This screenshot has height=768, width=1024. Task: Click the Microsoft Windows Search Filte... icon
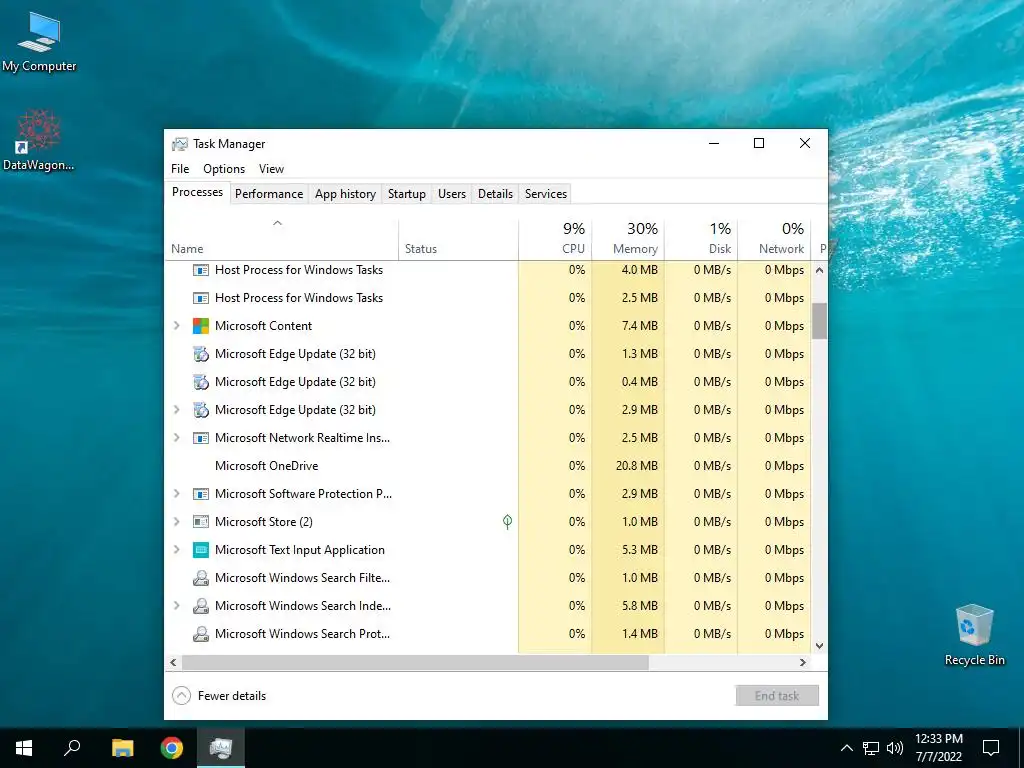coord(200,578)
